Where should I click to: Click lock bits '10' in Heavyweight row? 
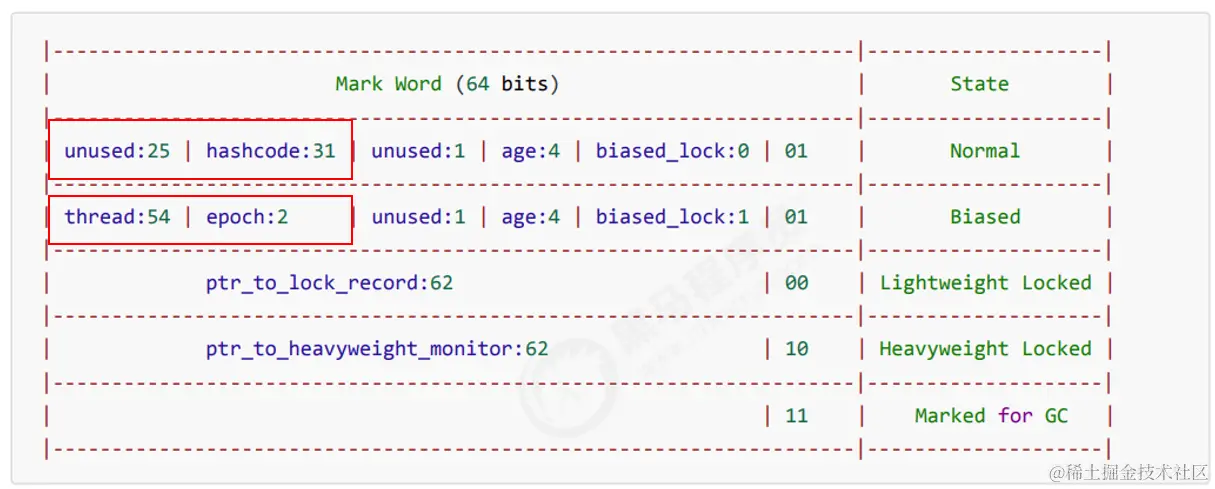(796, 349)
